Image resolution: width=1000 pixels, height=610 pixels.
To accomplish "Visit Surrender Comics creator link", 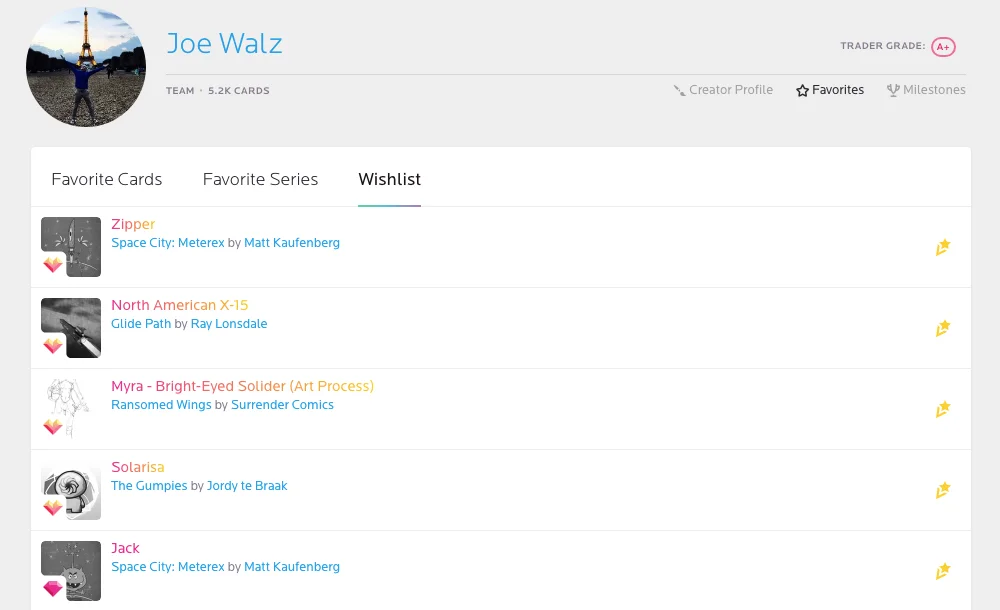I will pyautogui.click(x=282, y=405).
